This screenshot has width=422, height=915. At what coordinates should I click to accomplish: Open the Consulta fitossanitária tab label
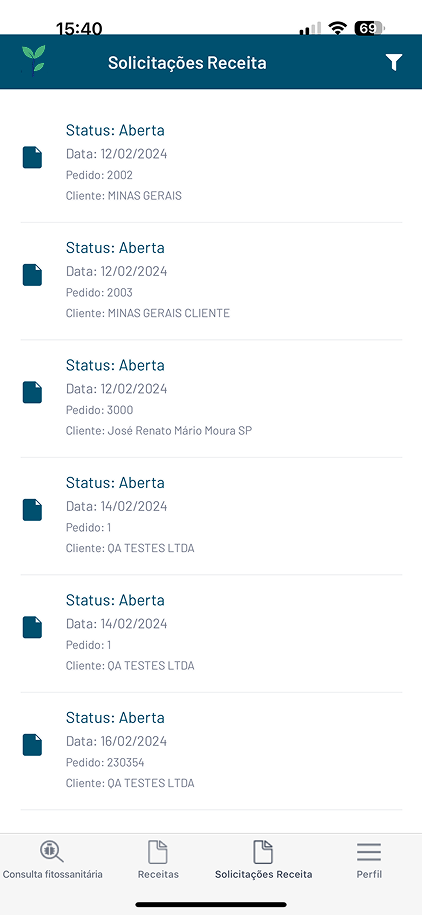pyautogui.click(x=53, y=874)
